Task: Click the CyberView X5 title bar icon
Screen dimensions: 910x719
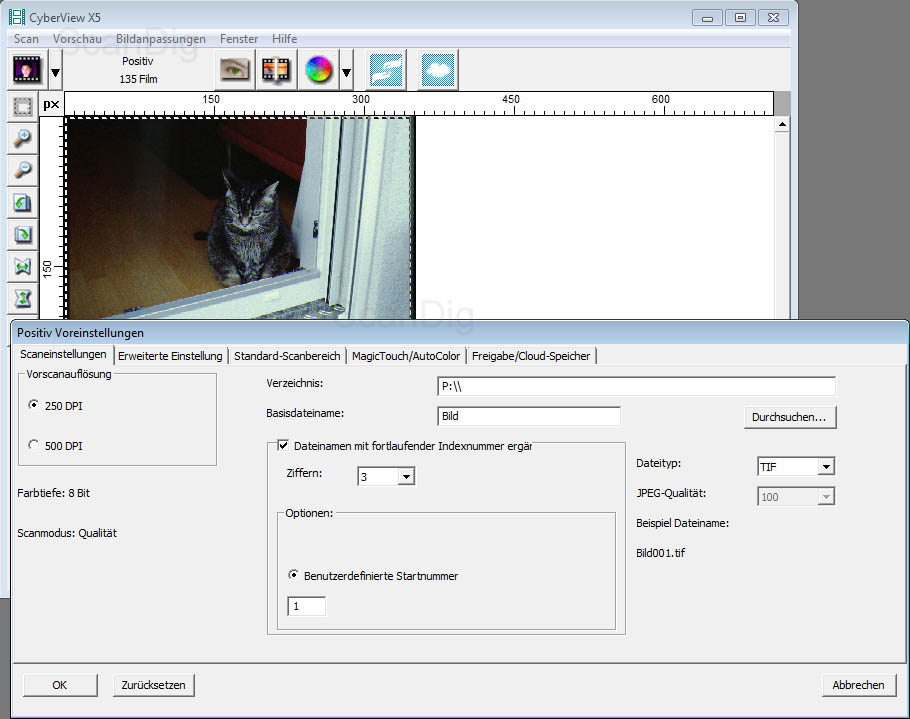Action: 17,17
